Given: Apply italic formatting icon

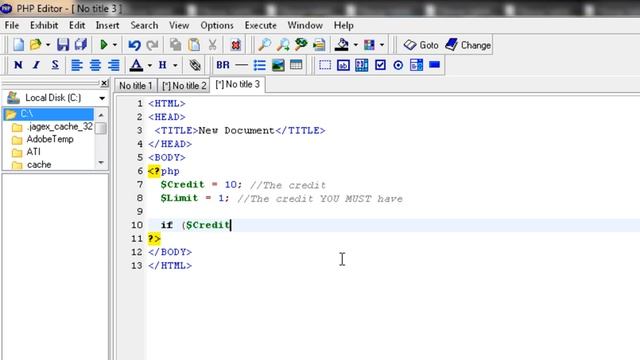Looking at the screenshot, I should (36, 65).
